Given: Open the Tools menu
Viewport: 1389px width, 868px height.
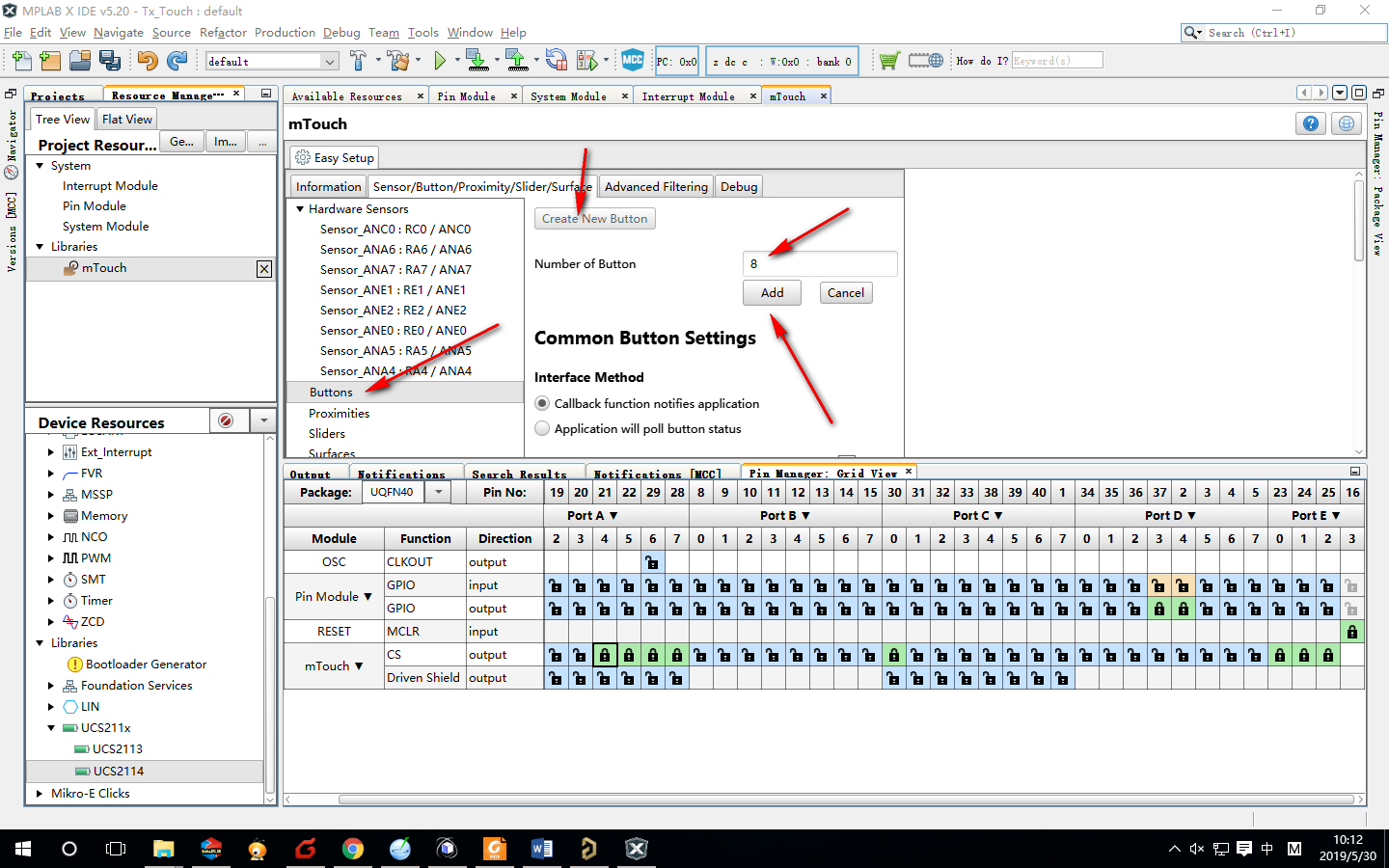Looking at the screenshot, I should point(422,33).
